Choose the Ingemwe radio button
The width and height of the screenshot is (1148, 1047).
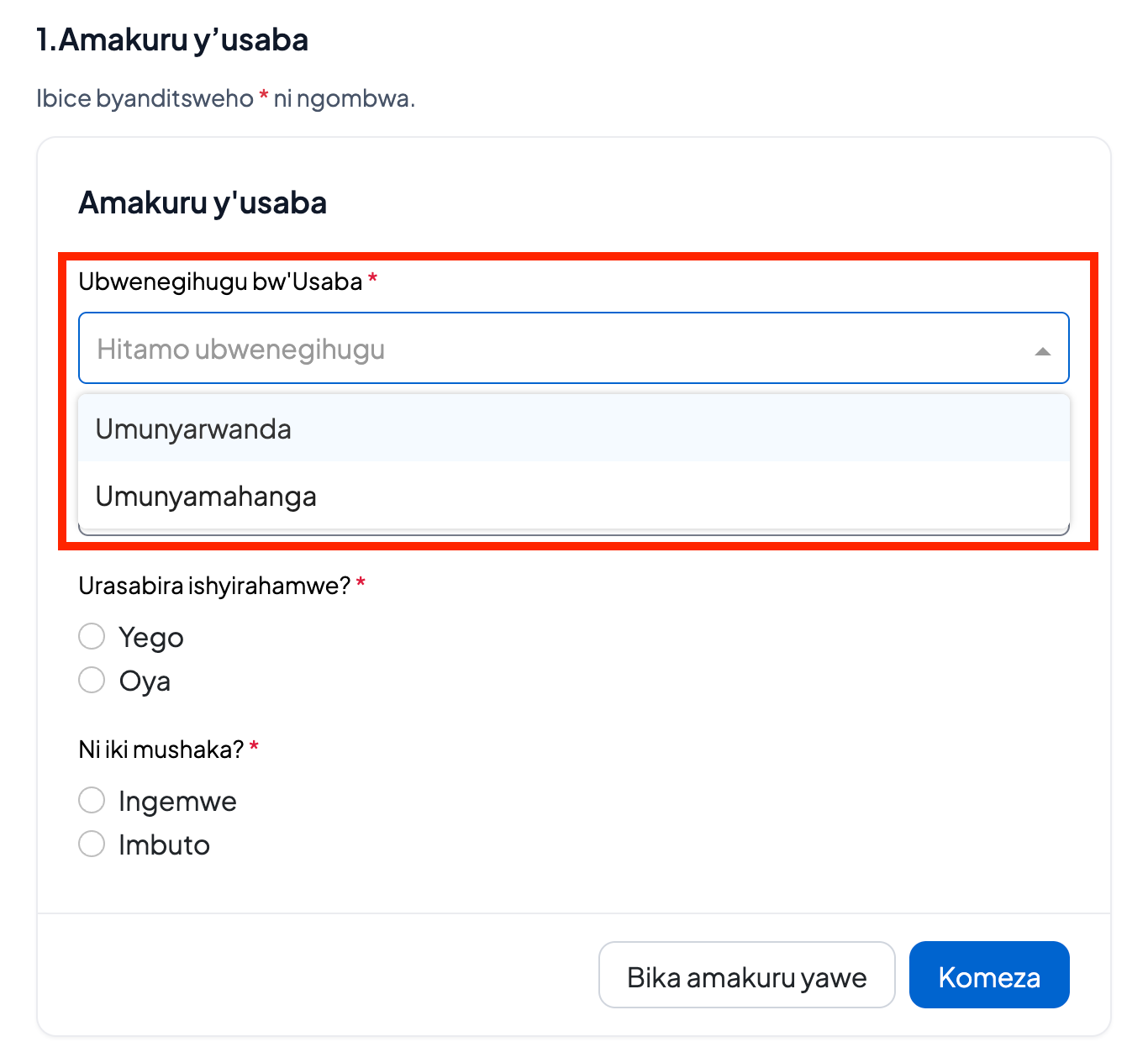92,800
